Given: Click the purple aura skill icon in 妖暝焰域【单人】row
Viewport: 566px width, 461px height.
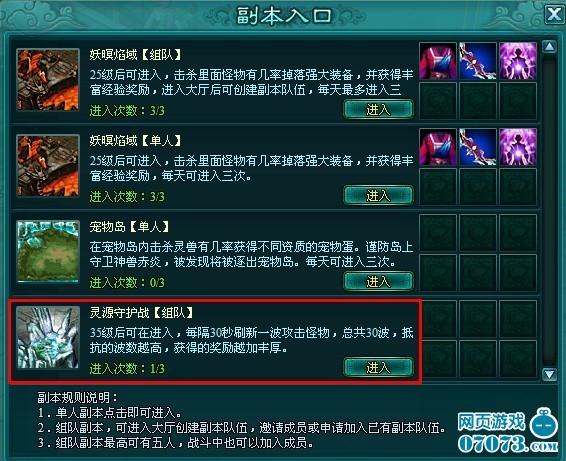Looking at the screenshot, I should pos(518,147).
